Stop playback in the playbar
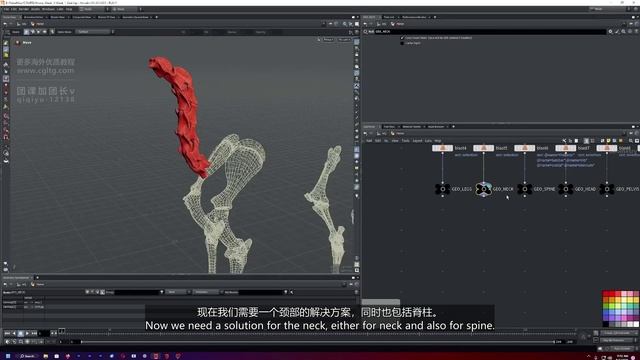The height and width of the screenshot is (360, 640). click(x=20, y=333)
